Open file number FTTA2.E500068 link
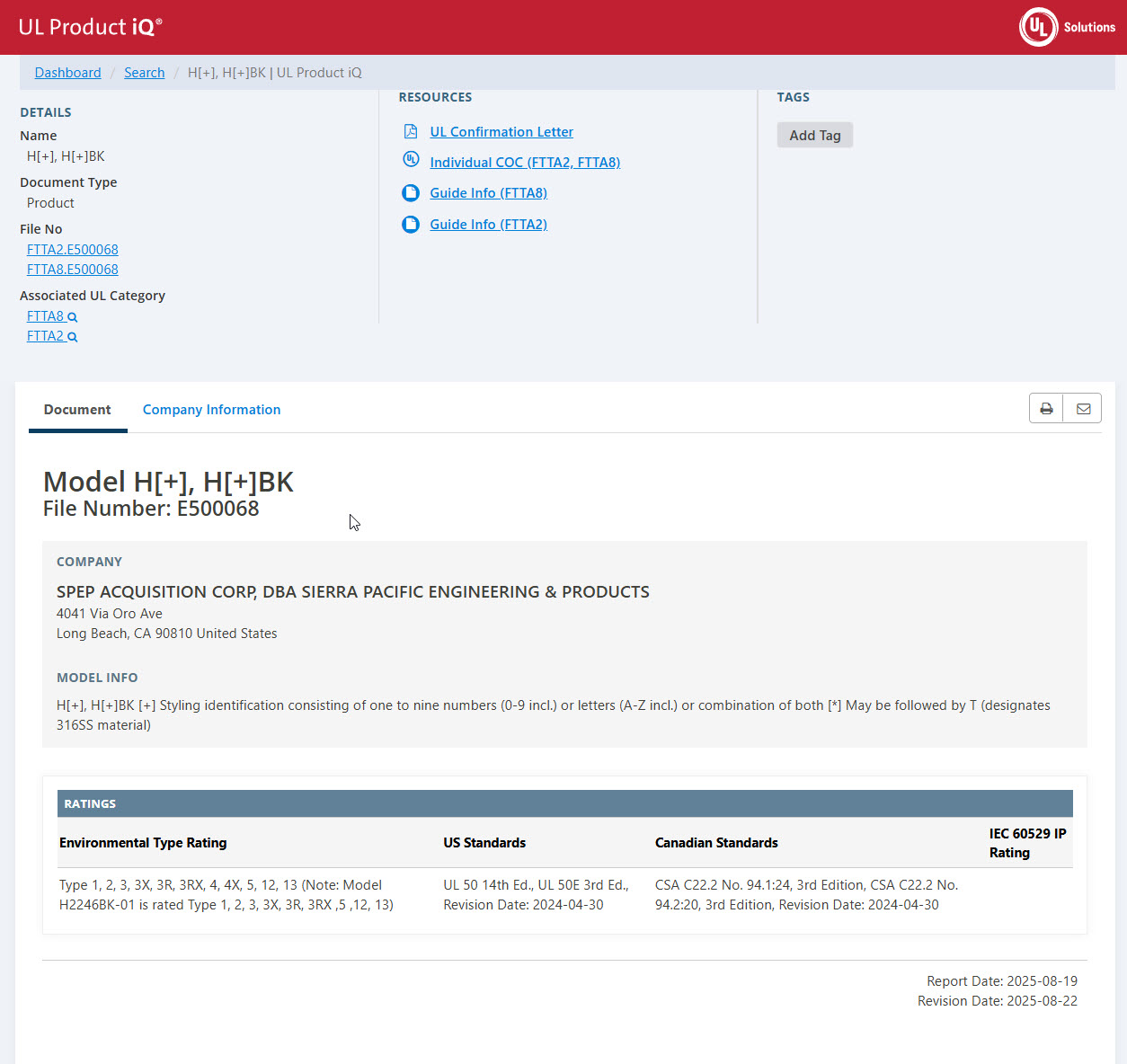1127x1064 pixels. click(73, 250)
